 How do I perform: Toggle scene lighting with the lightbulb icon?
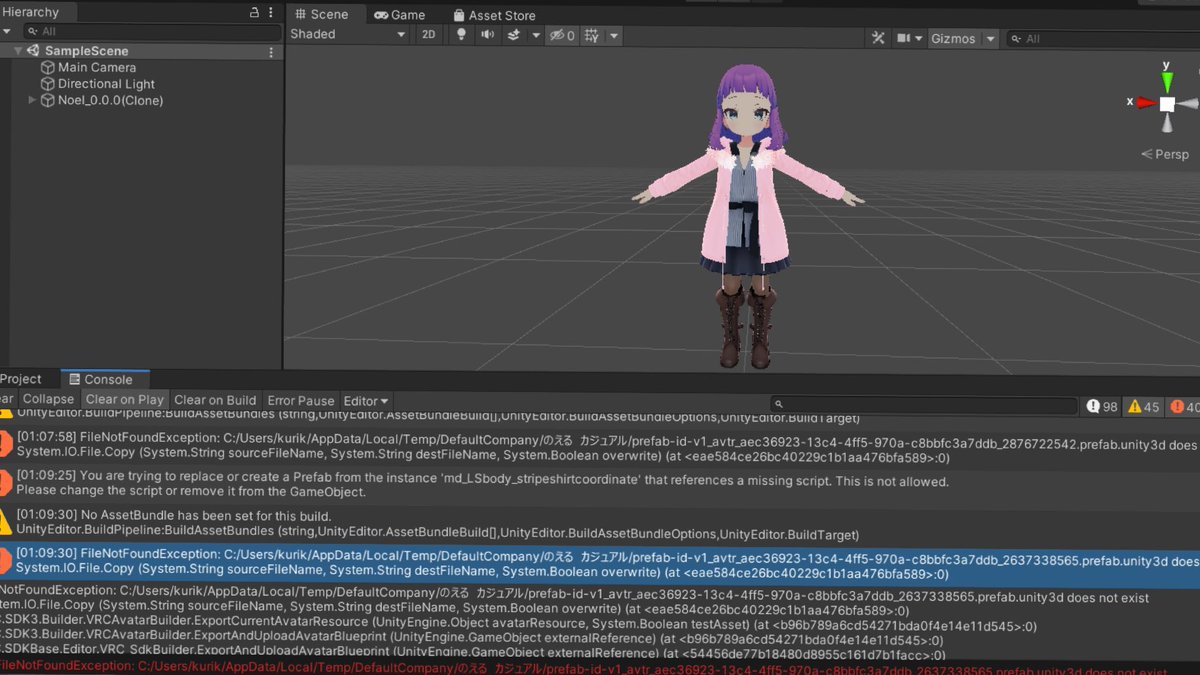coord(461,35)
